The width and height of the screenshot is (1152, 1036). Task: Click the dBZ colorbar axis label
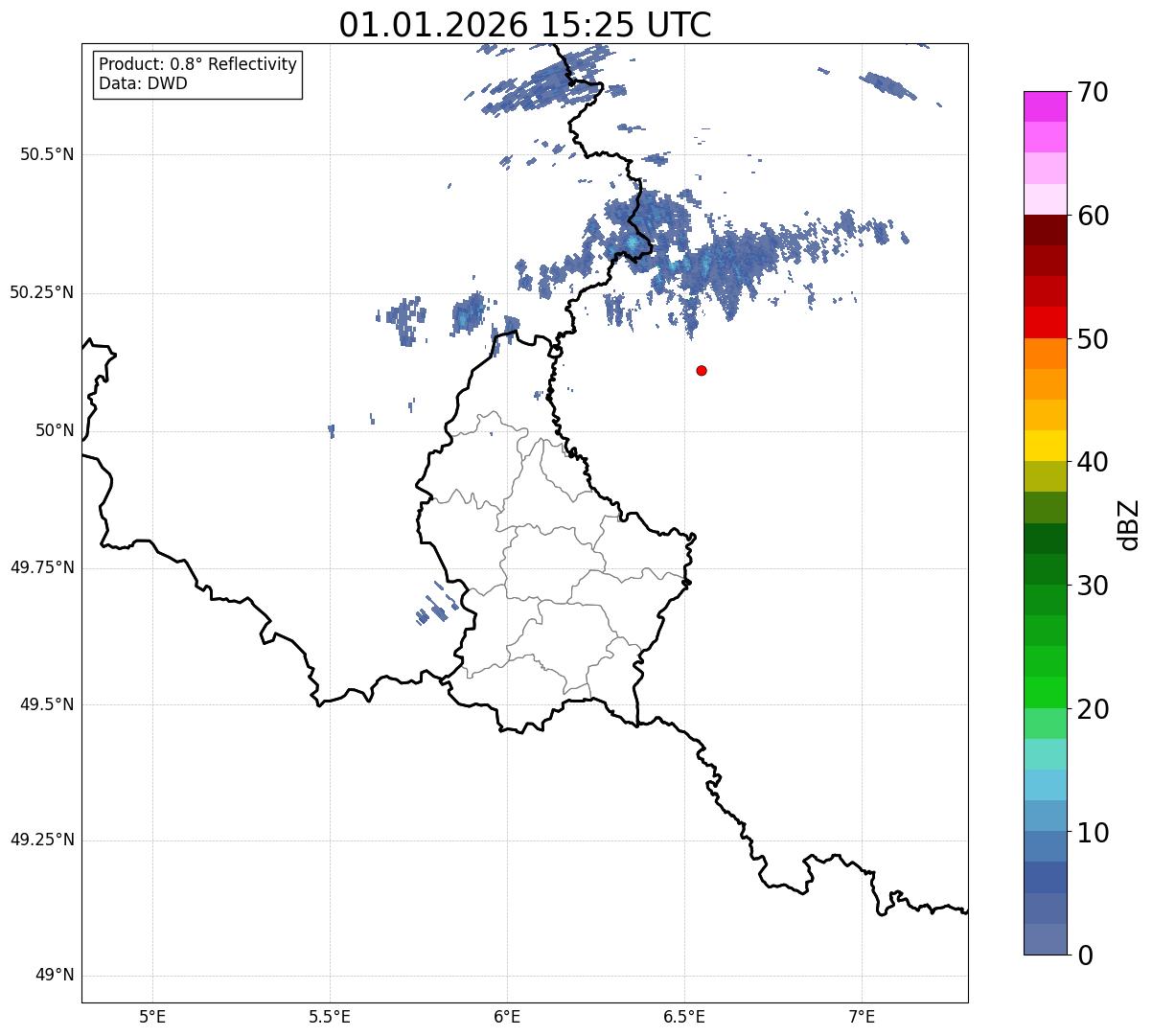tap(1129, 523)
